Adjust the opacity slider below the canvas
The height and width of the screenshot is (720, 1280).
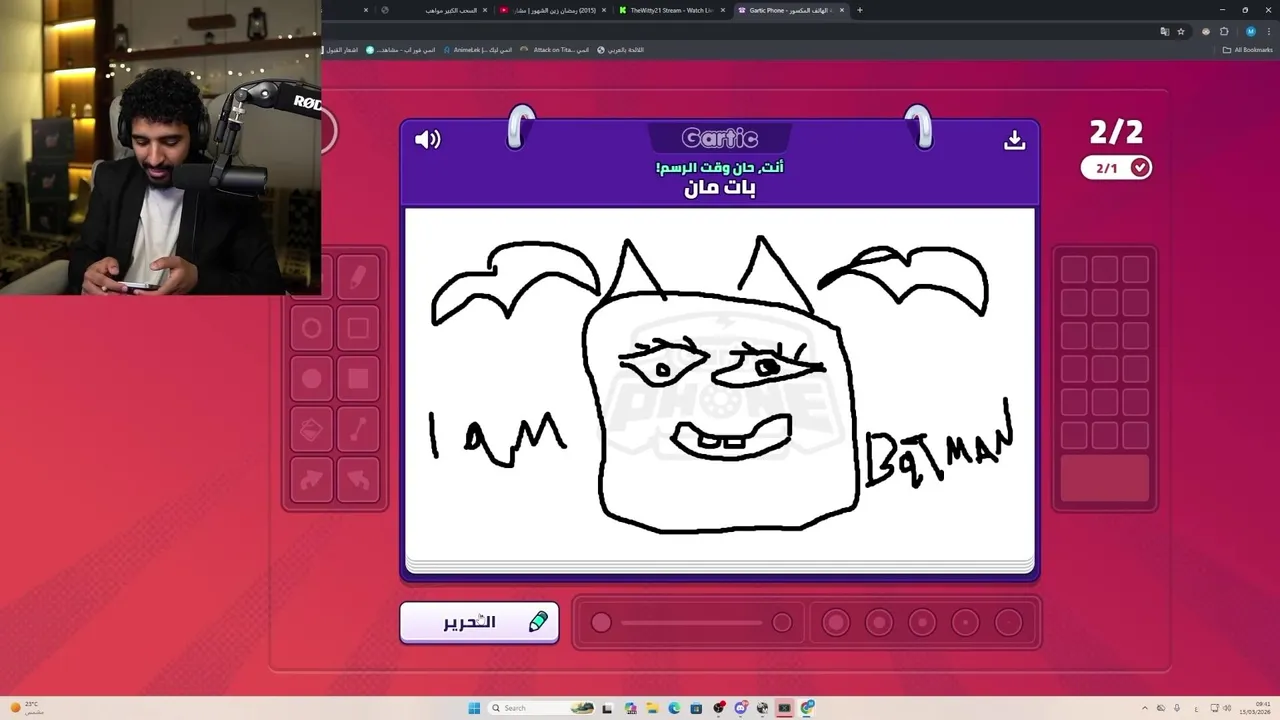point(691,623)
